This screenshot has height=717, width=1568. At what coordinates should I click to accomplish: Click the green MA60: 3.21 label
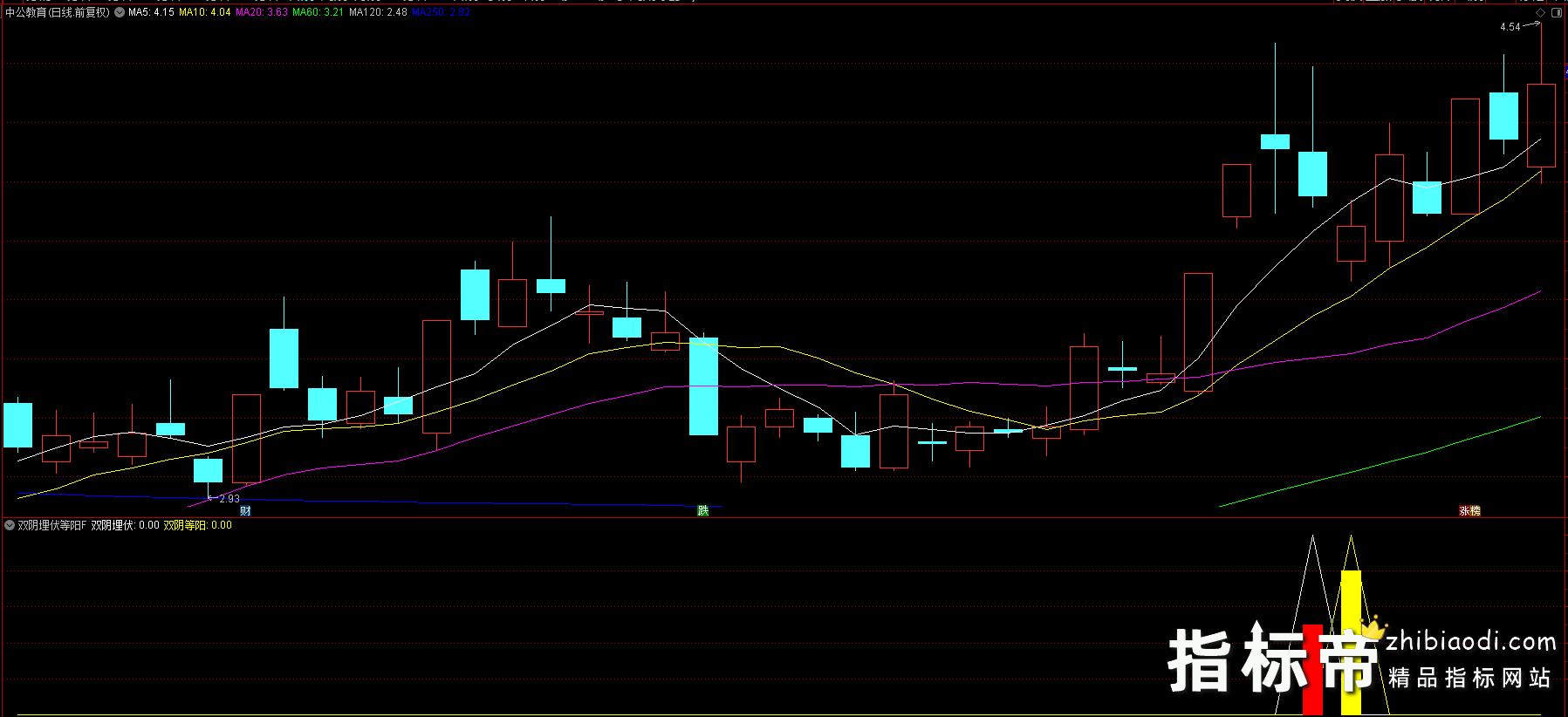318,12
